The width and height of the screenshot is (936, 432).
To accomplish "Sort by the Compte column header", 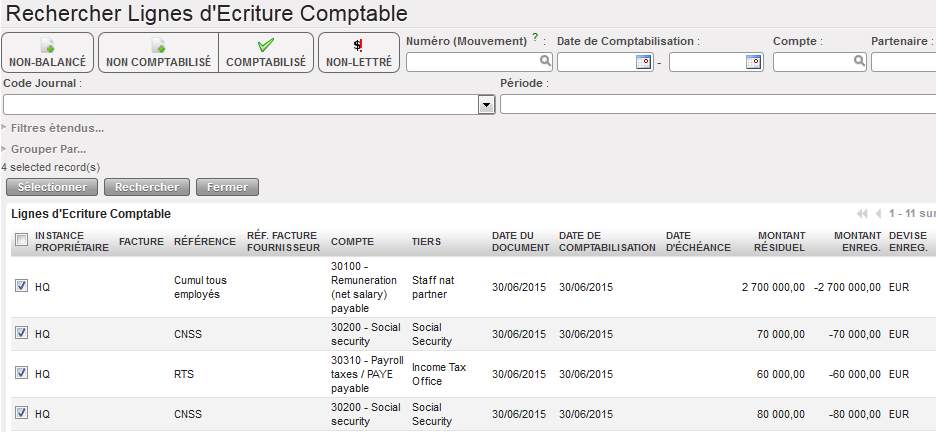I will [353, 241].
